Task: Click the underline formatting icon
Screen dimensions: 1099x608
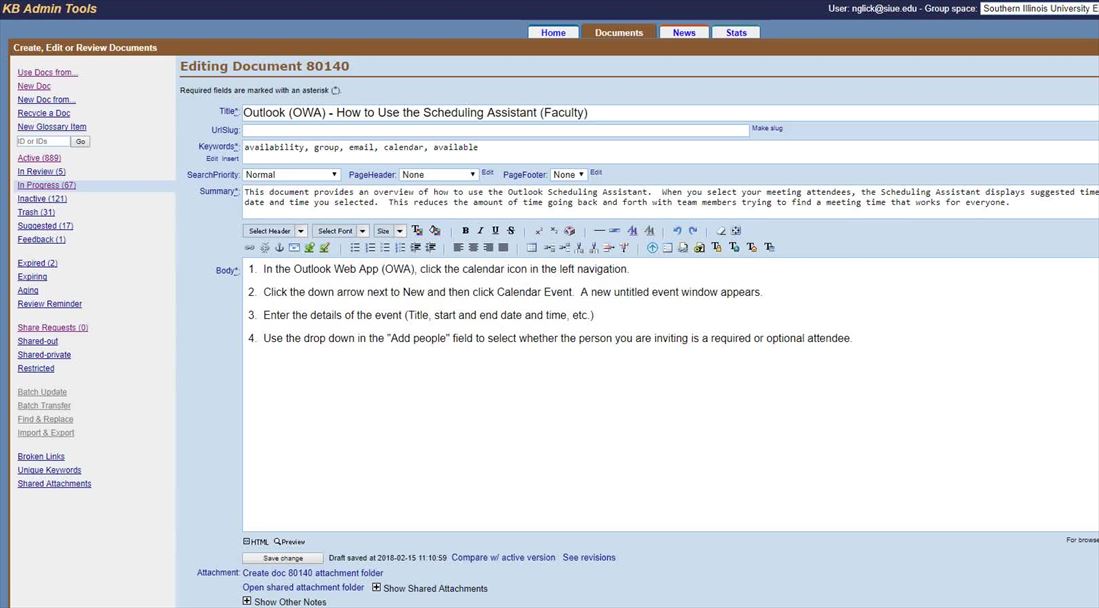Action: pyautogui.click(x=495, y=231)
